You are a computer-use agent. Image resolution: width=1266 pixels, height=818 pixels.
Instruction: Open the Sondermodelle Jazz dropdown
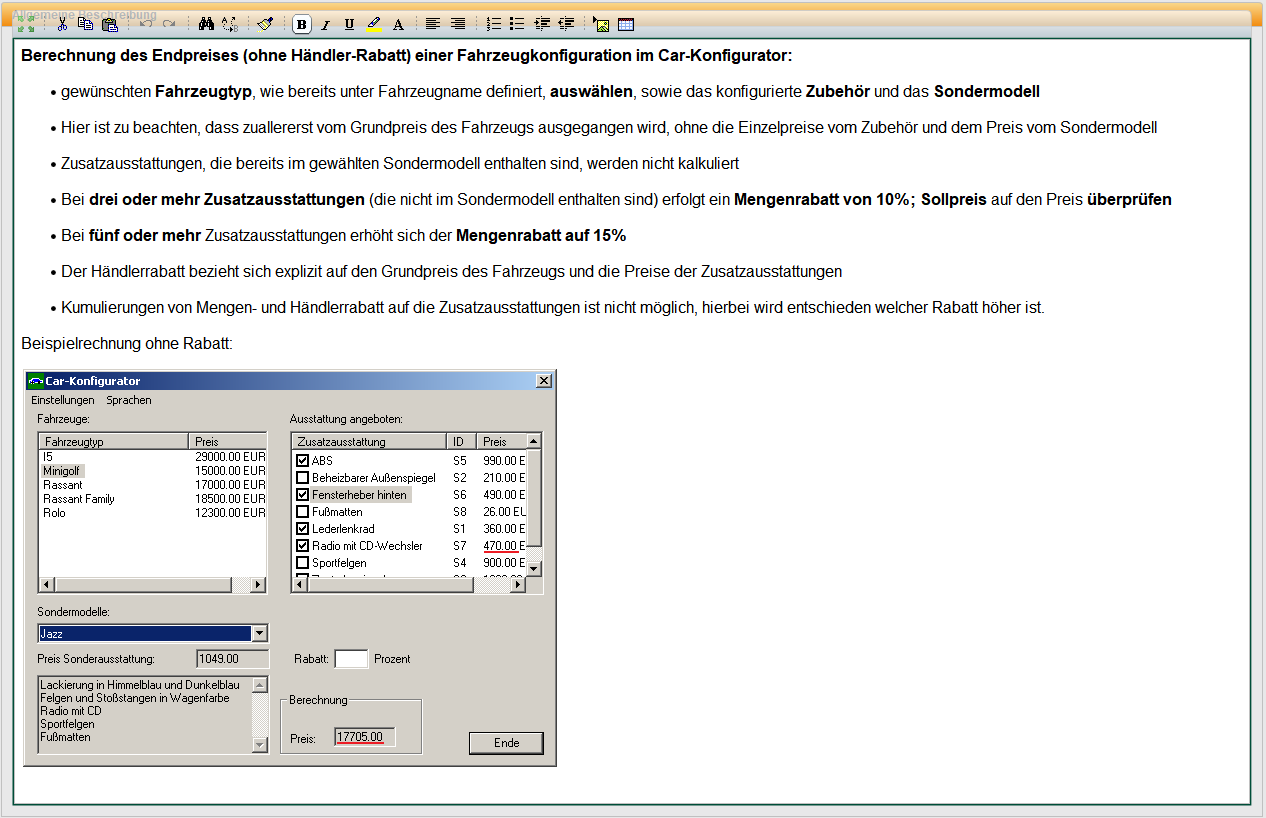(260, 633)
